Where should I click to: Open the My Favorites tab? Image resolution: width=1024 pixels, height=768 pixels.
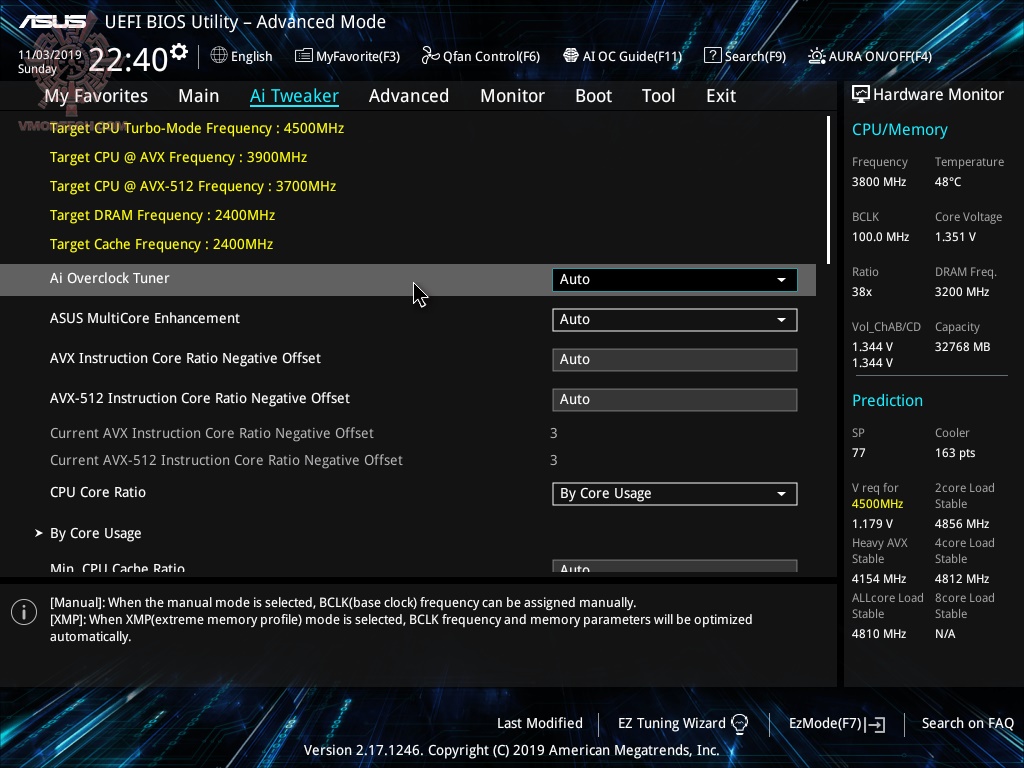[96, 96]
